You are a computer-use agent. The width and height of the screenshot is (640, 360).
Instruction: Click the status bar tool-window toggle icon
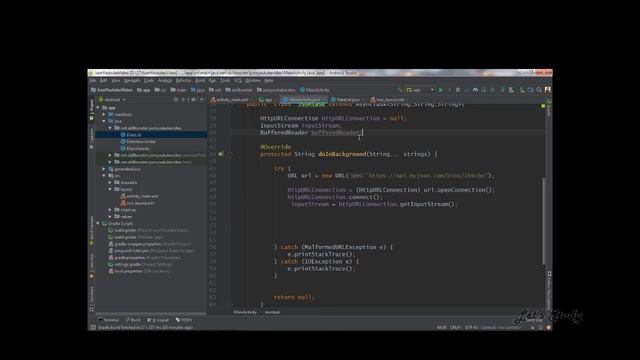coord(93,327)
